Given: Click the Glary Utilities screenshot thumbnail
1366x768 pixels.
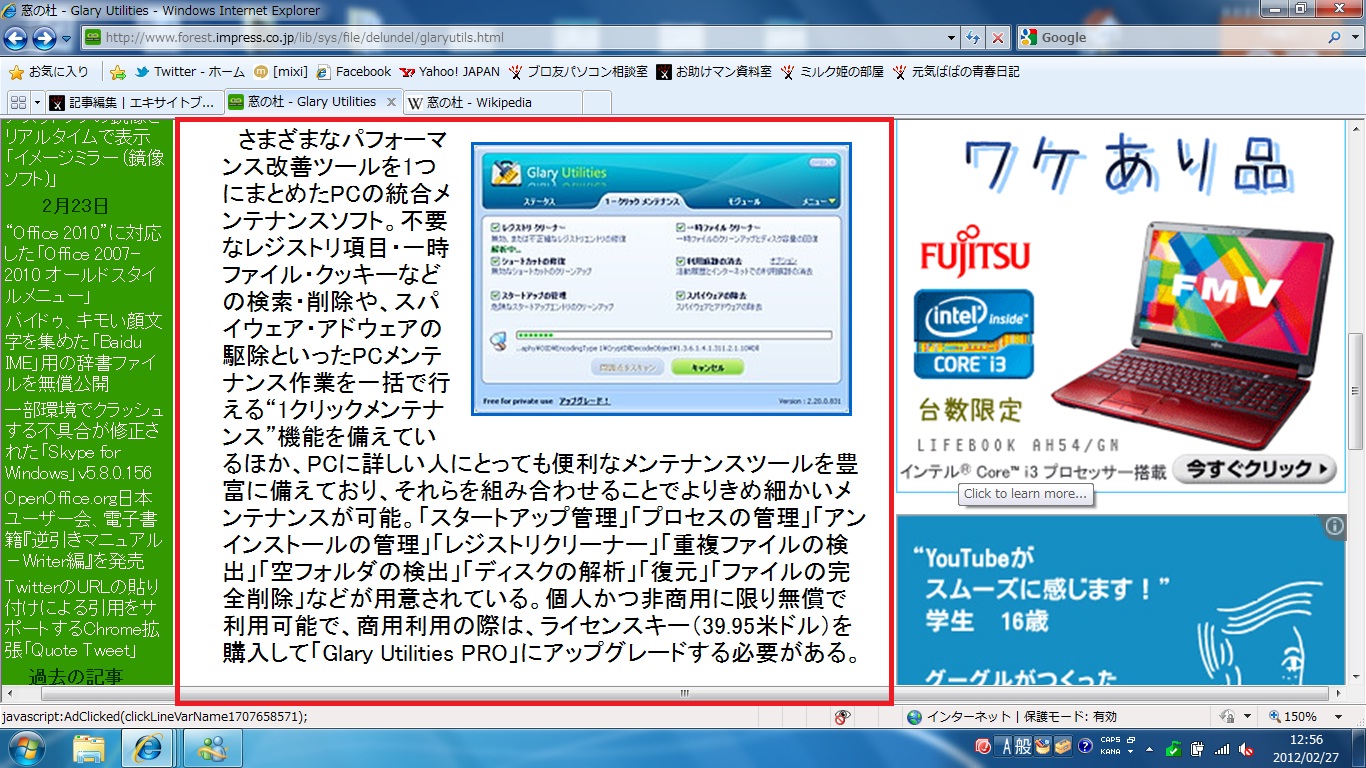Looking at the screenshot, I should pyautogui.click(x=661, y=279).
